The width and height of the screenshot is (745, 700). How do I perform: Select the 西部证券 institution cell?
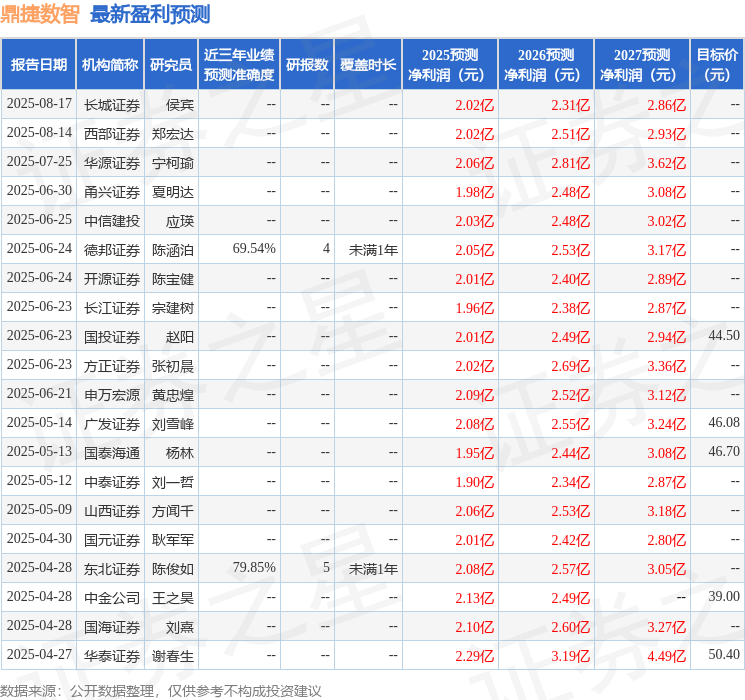112,134
